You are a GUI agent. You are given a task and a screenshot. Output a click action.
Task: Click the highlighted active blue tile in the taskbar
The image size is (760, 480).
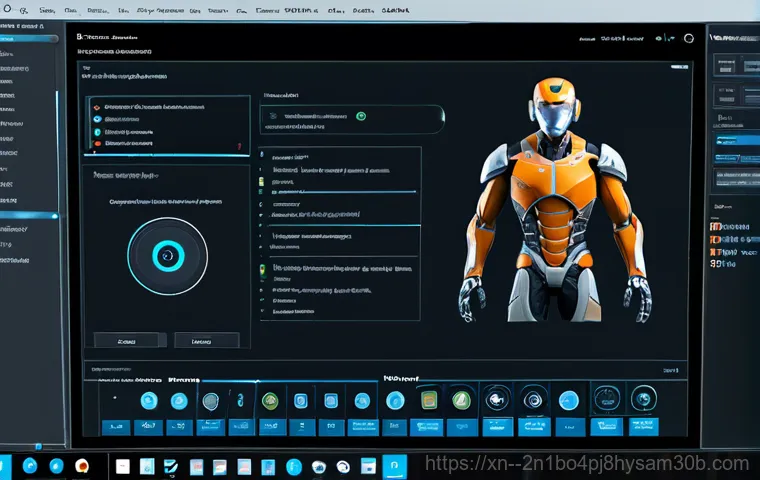click(394, 466)
